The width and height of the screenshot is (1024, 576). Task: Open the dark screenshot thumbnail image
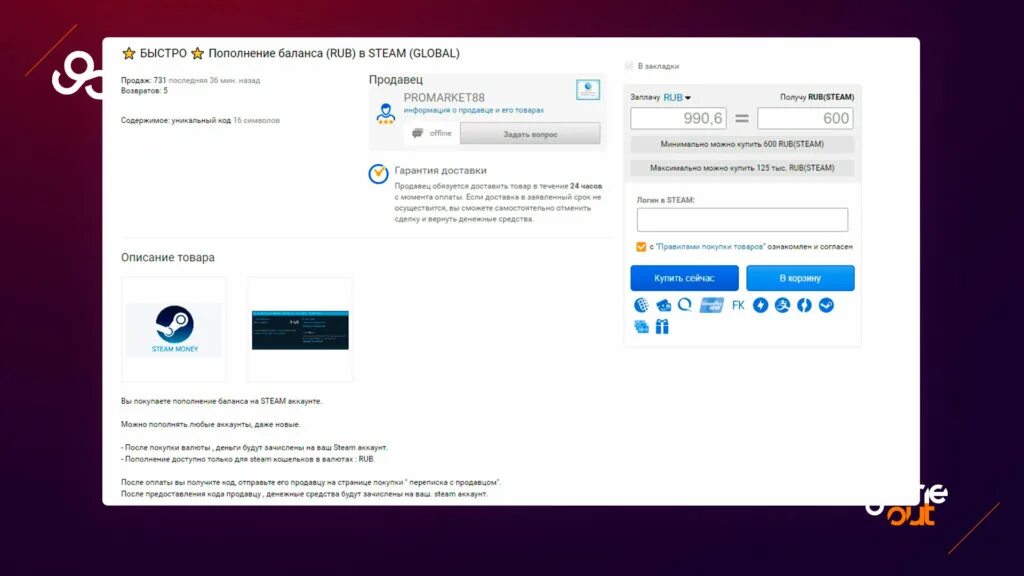tap(300, 329)
